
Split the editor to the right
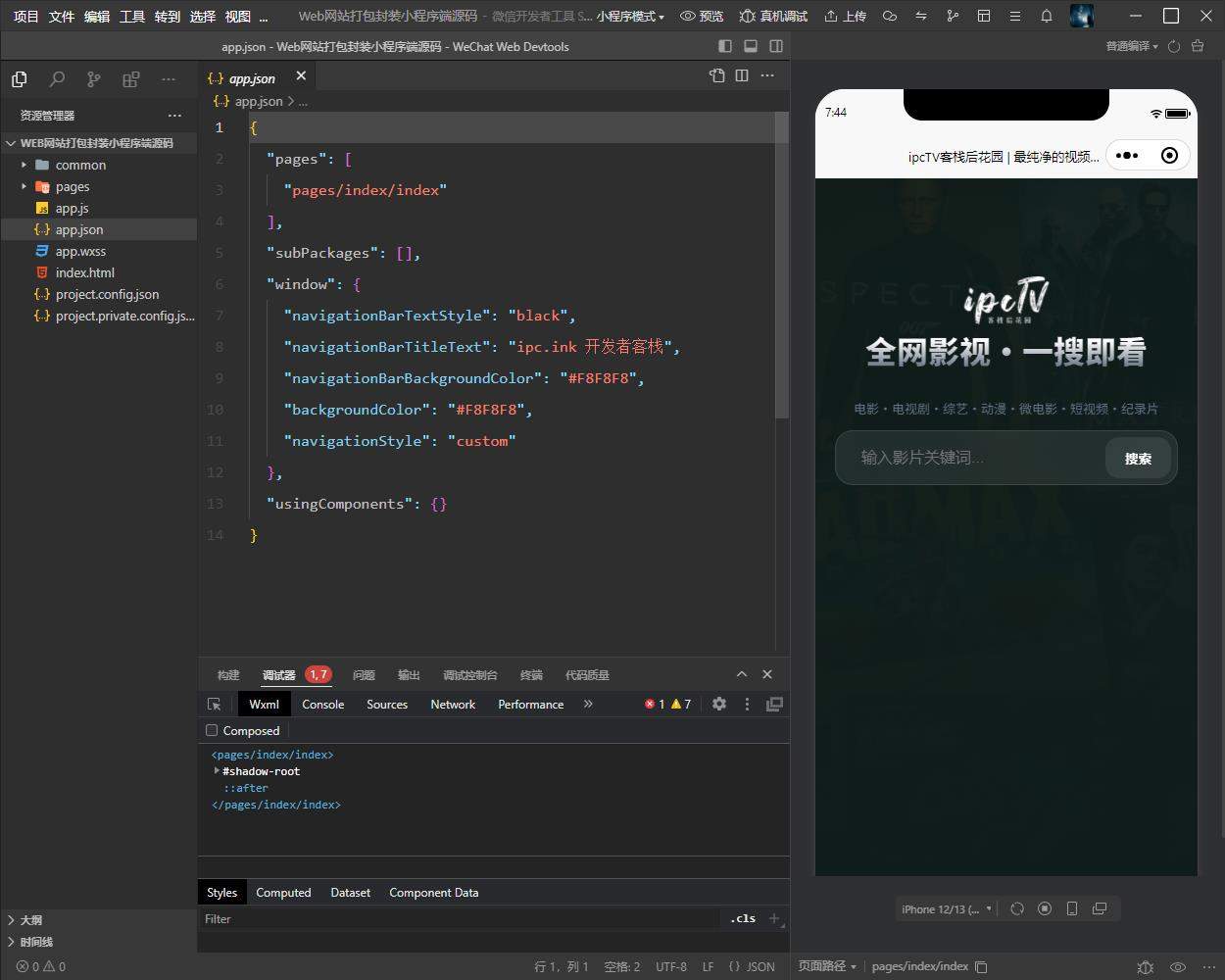742,75
